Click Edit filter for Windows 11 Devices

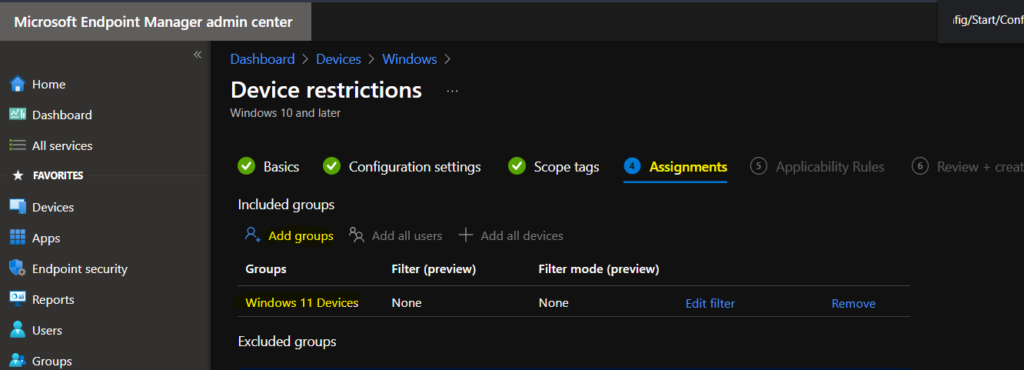pos(710,303)
